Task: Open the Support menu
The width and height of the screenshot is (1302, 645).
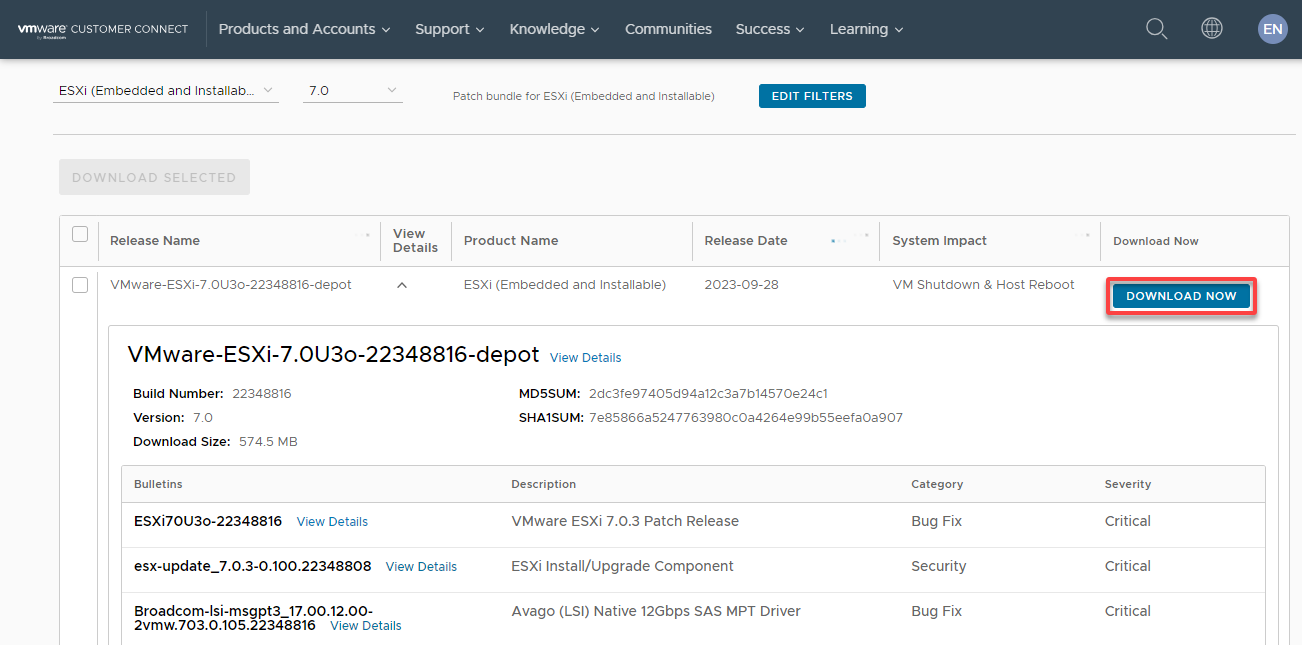Action: tap(450, 29)
